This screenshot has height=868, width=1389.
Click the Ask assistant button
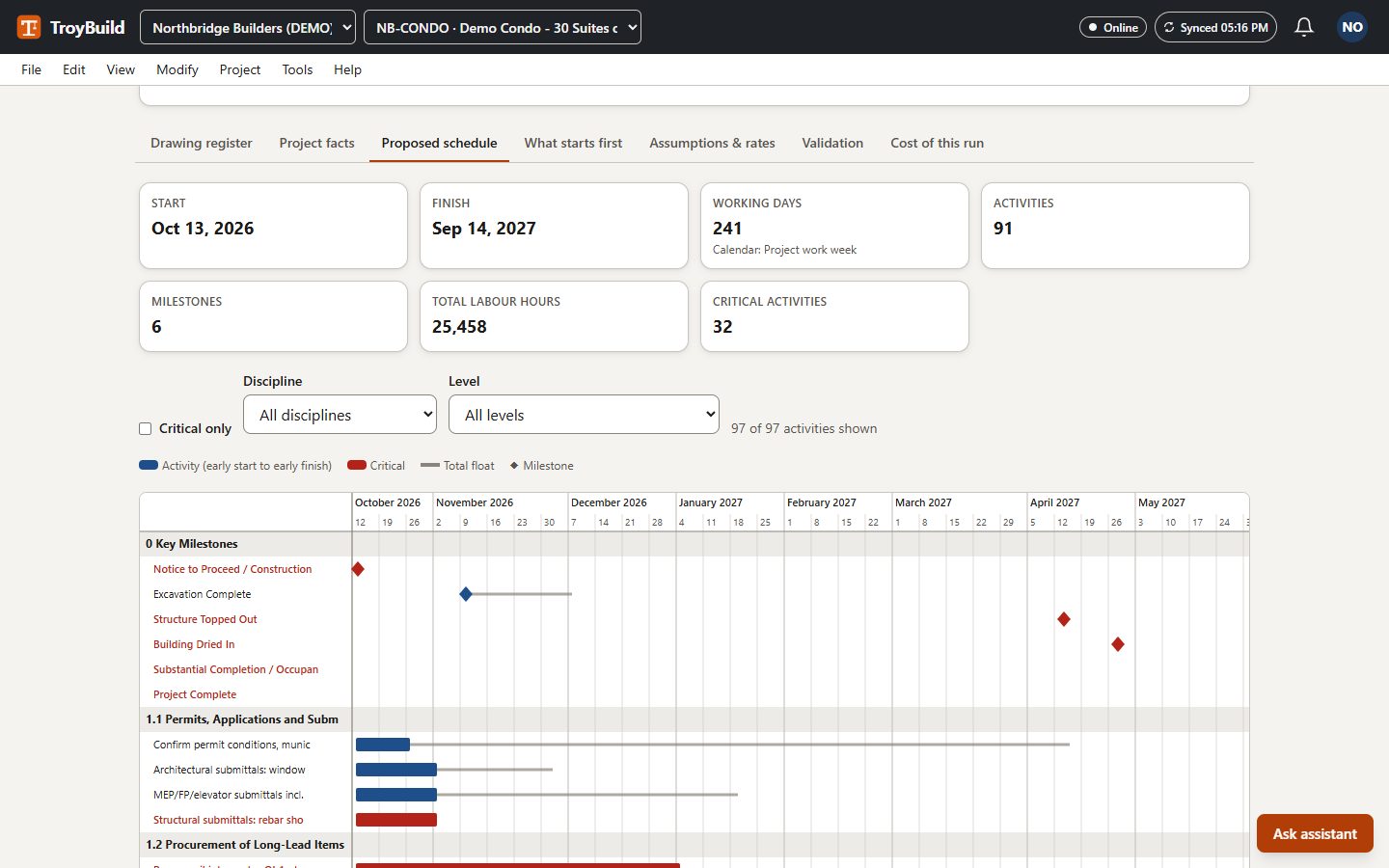1315,833
